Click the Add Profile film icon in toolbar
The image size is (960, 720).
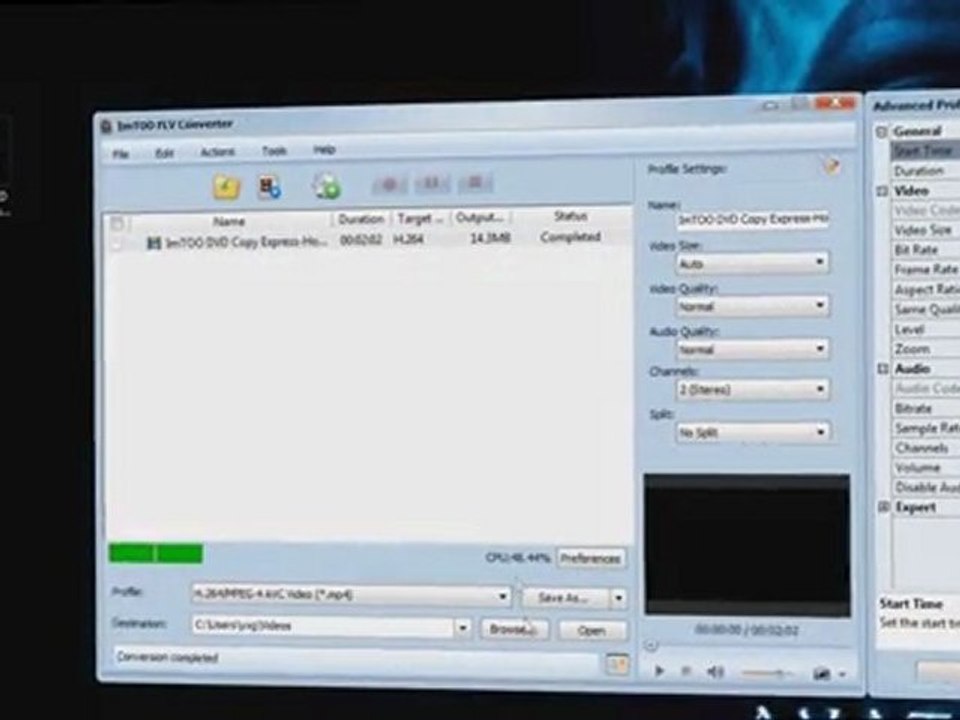point(269,187)
